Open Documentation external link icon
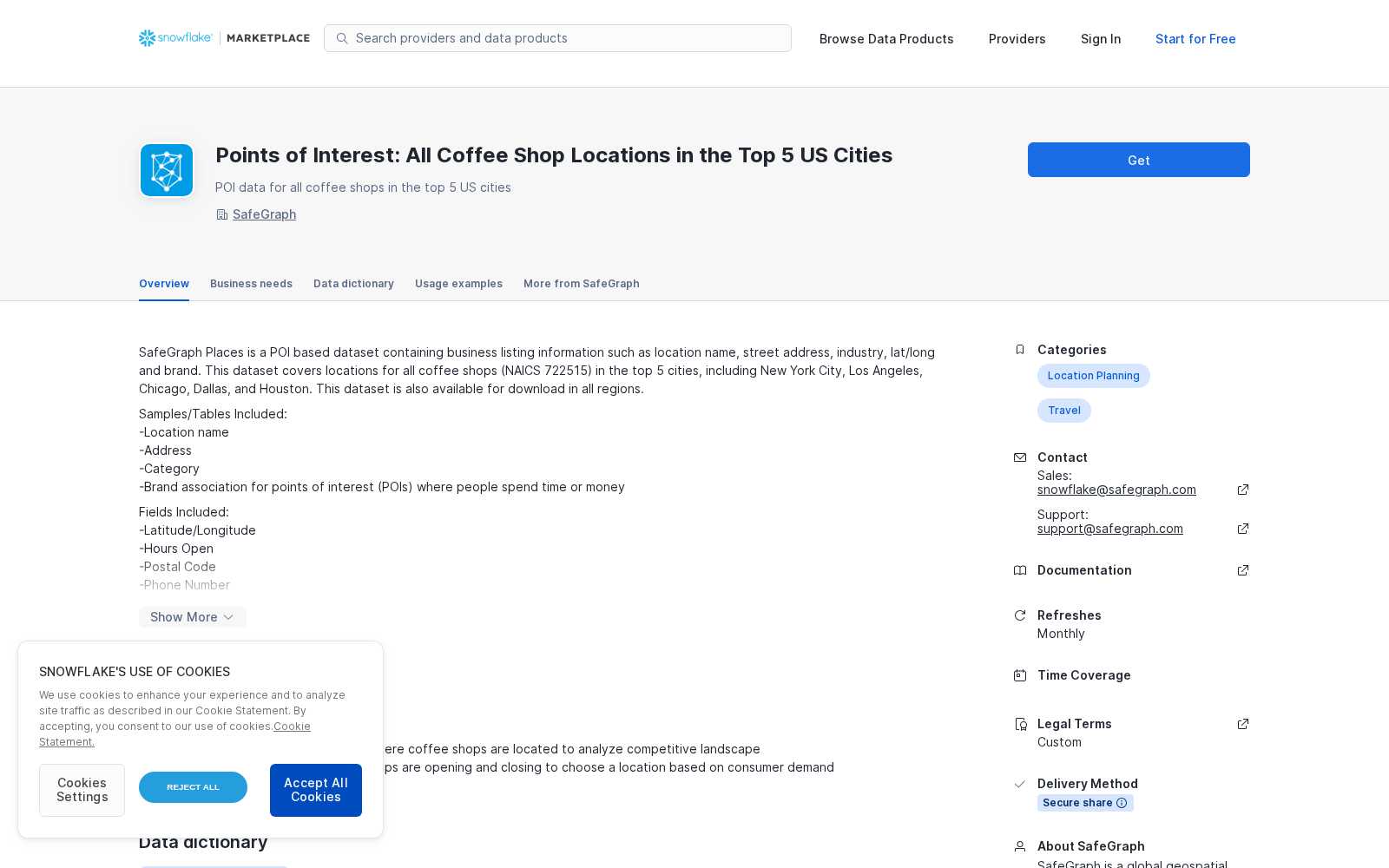This screenshot has height=868, width=1389. (x=1243, y=570)
